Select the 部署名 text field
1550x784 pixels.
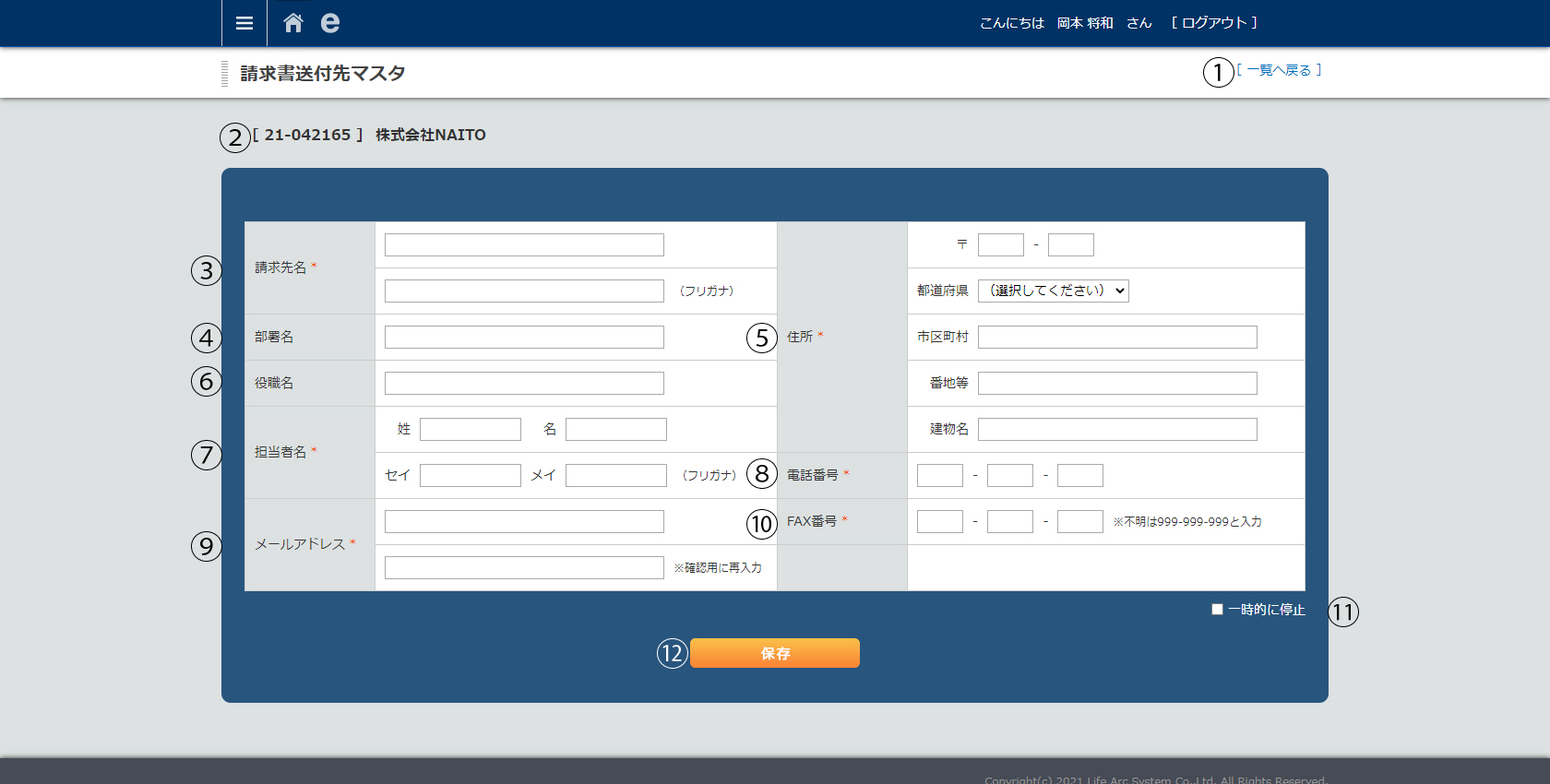[524, 337]
